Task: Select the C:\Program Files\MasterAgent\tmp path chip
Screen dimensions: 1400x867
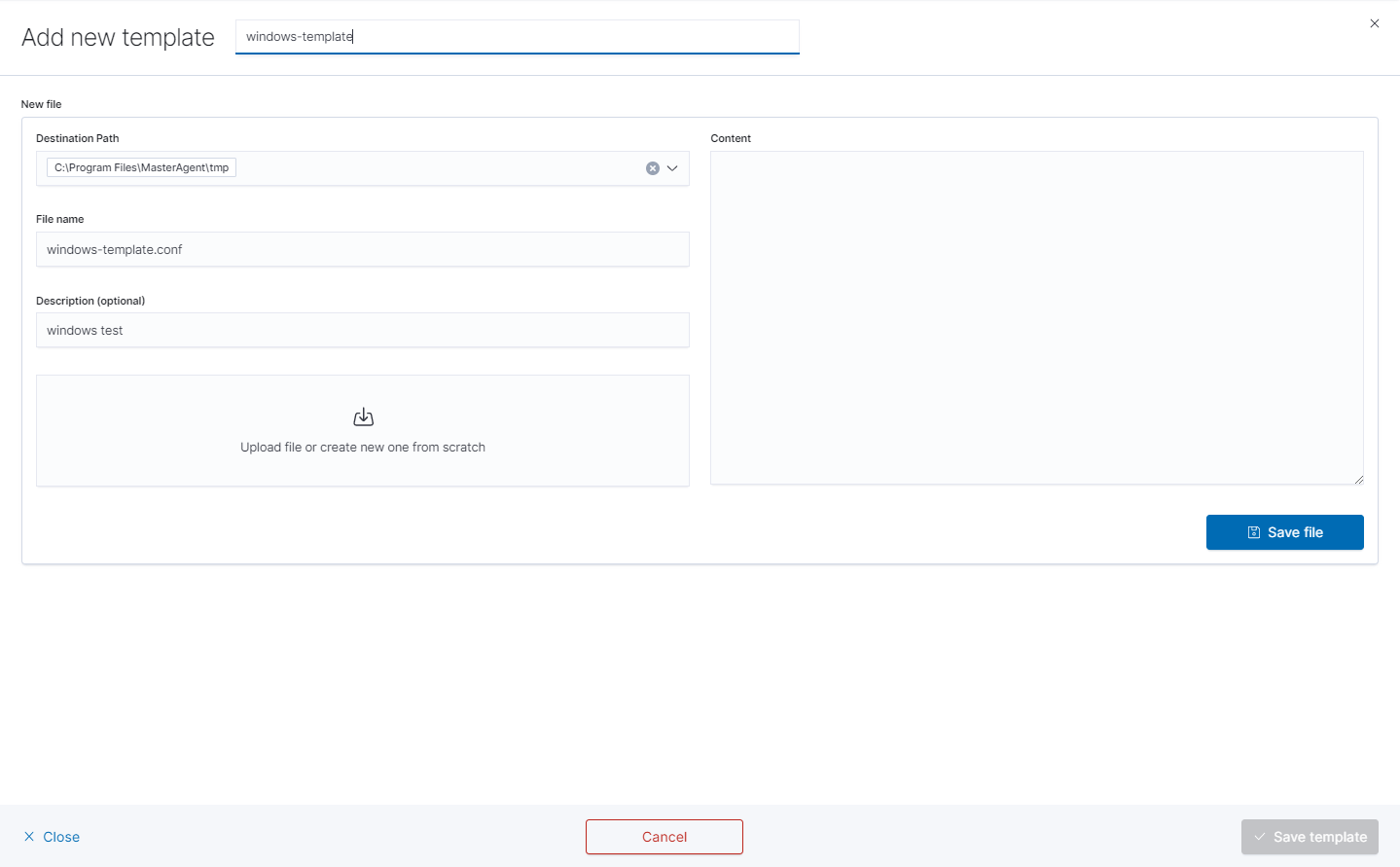Action: [142, 167]
